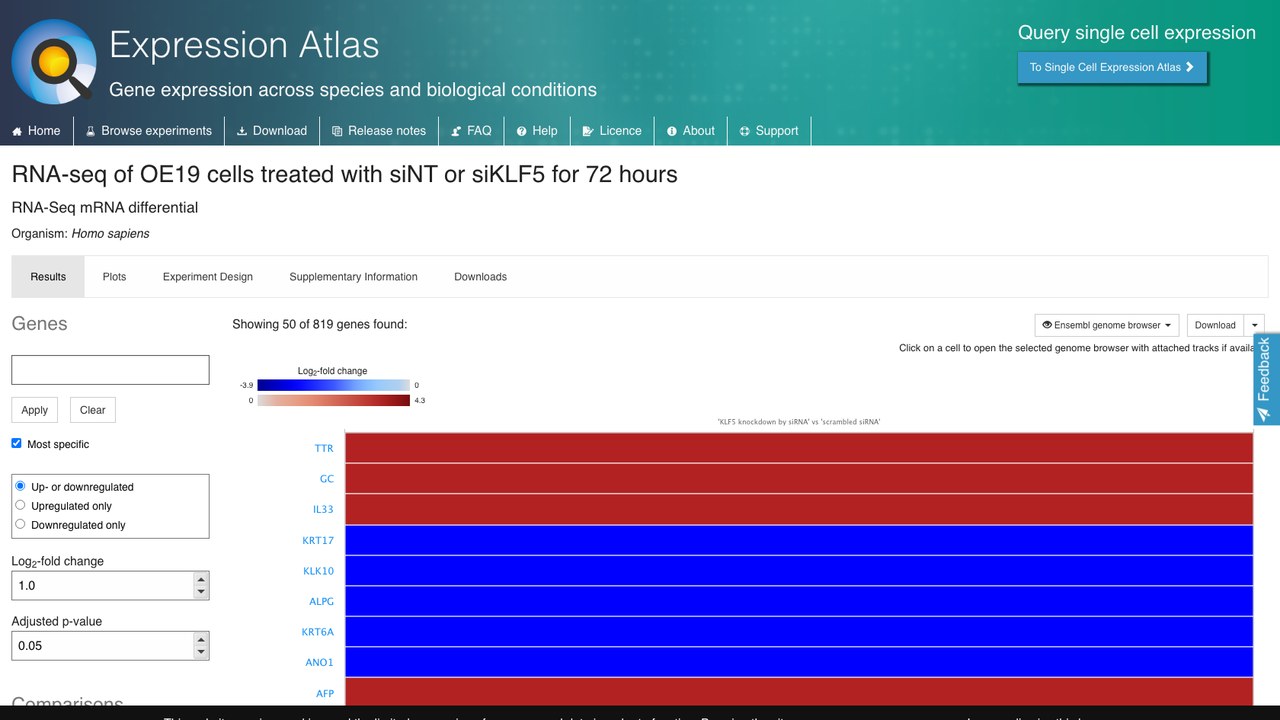Screen dimensions: 1280x720
Task: Open the Support page
Action: point(769,131)
